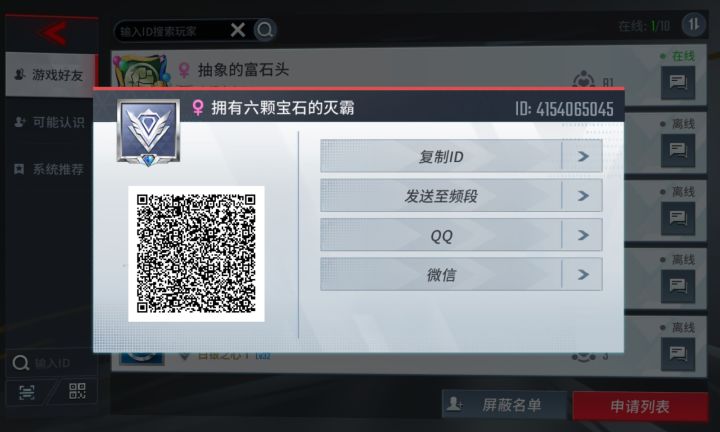
Task: Open chat with 抽象的富石头
Action: 678,83
